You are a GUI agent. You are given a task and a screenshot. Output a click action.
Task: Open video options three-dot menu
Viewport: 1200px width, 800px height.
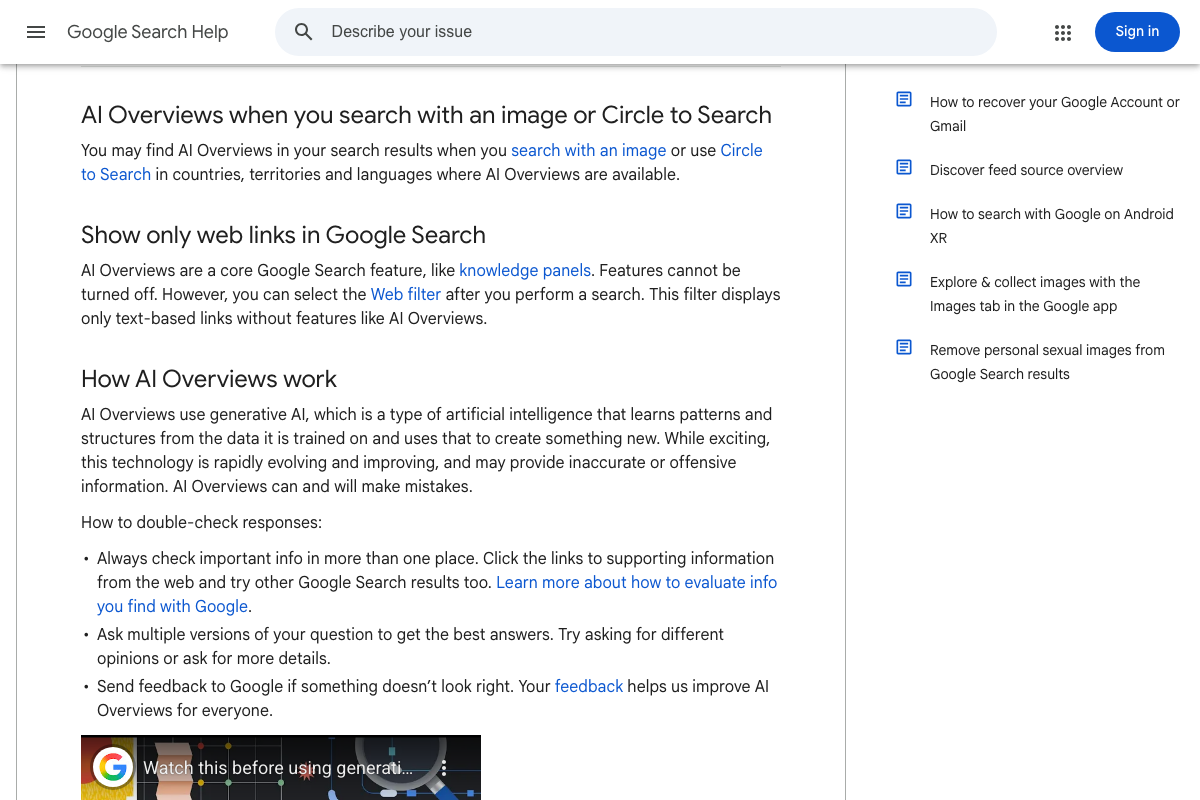(445, 768)
